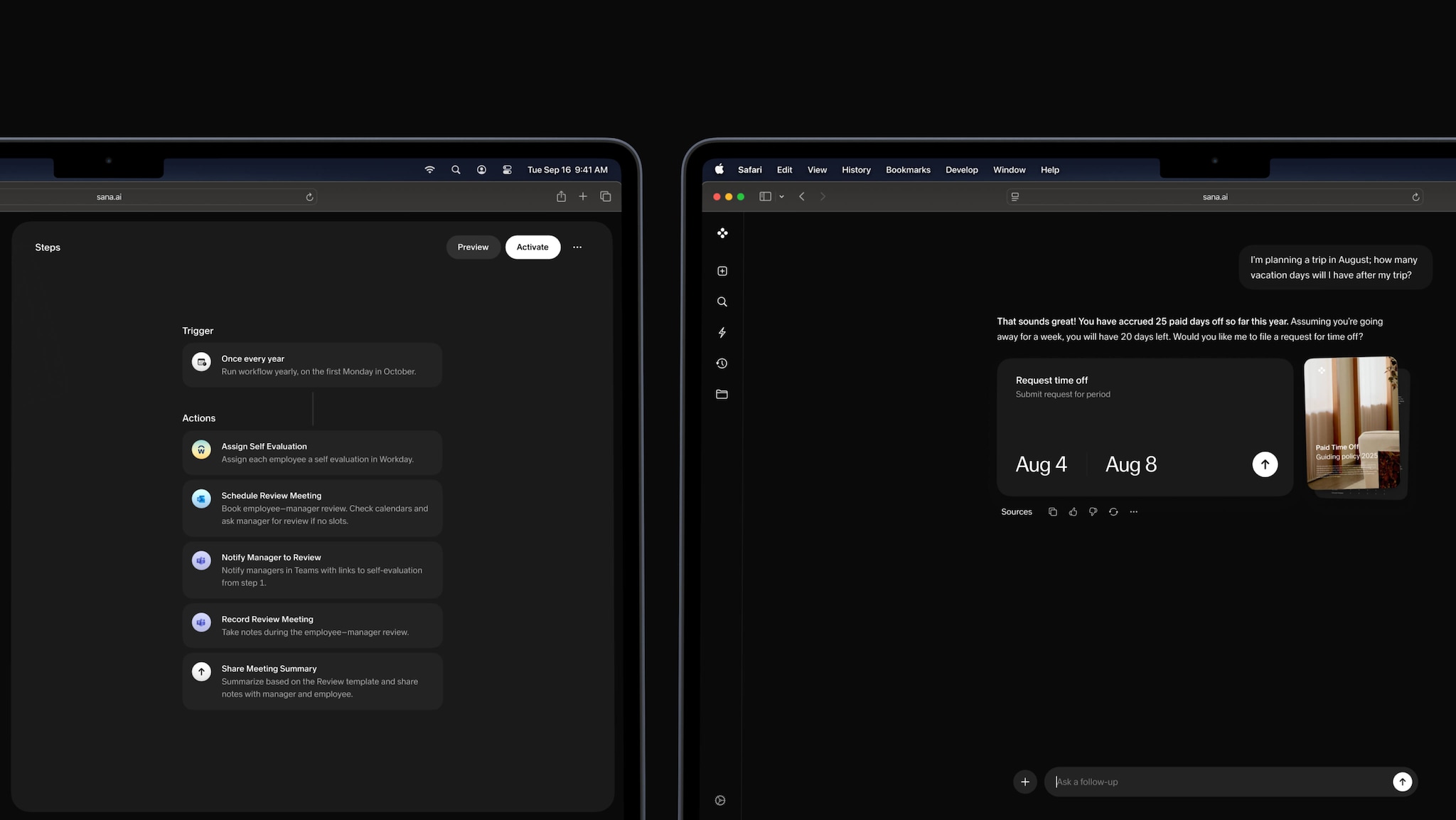The height and width of the screenshot is (820, 1456).
Task: Open the lightning bolt workflows icon in the sidebar
Action: [x=722, y=333]
